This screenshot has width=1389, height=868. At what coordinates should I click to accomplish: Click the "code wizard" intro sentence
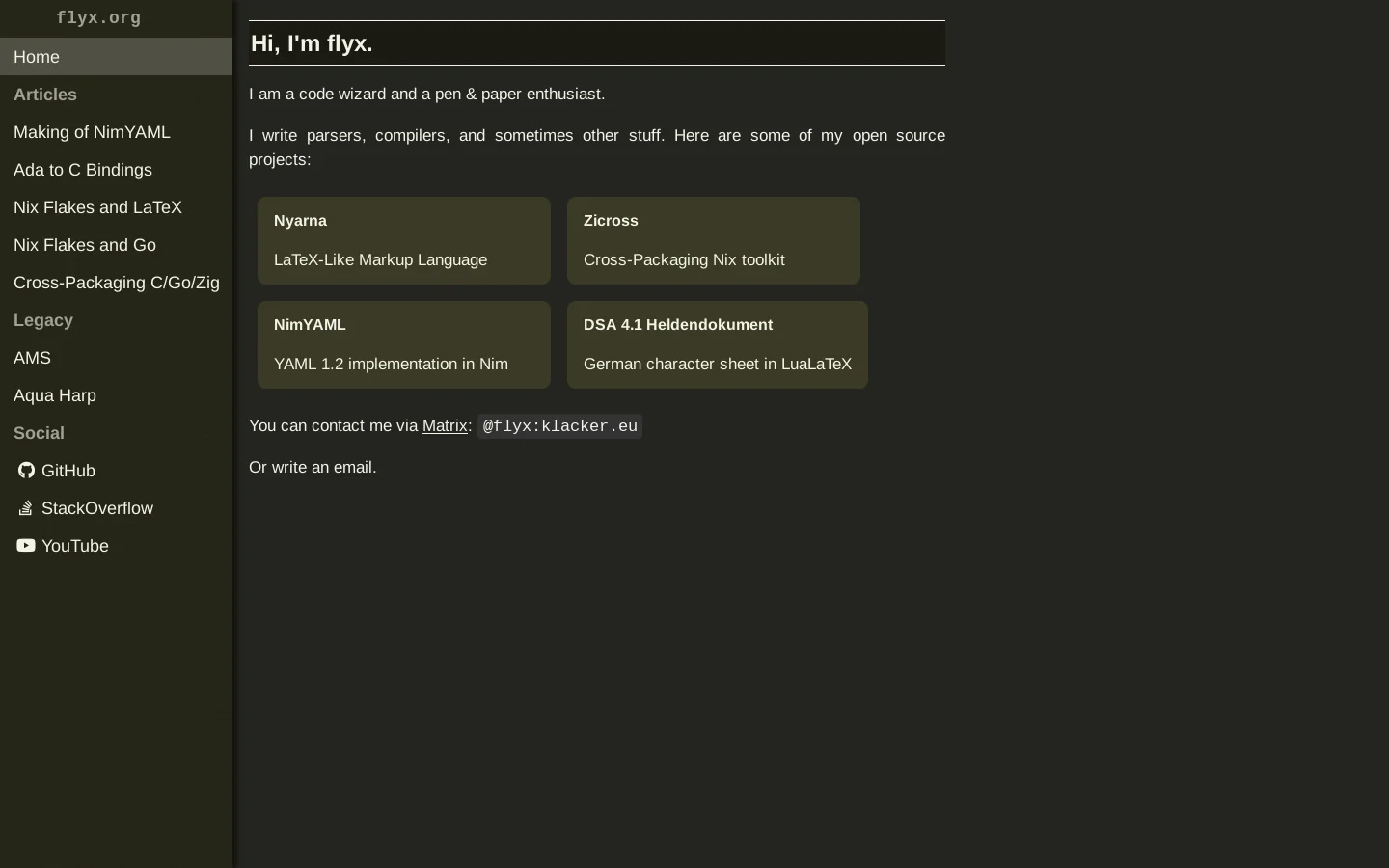pos(427,94)
